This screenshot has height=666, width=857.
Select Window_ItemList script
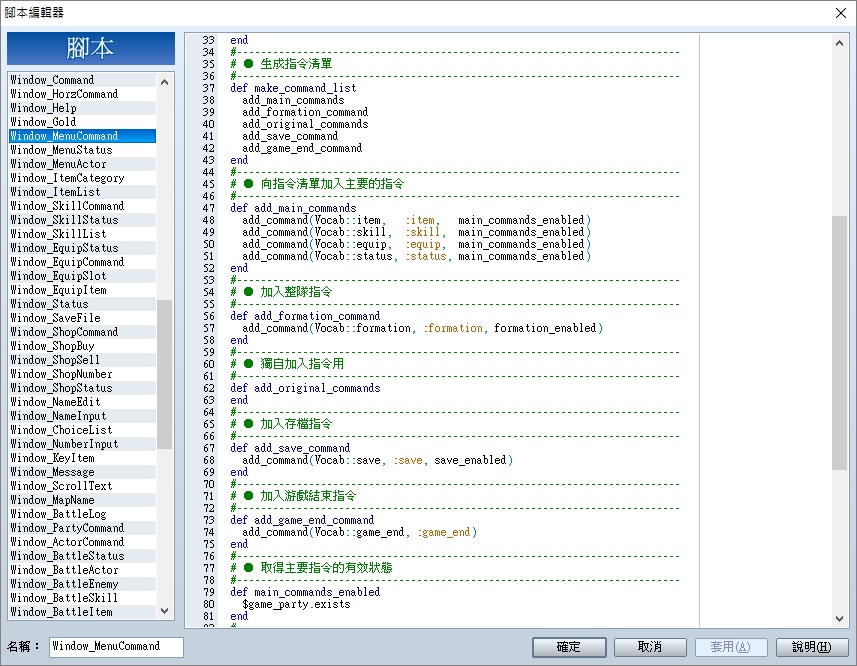(83, 192)
